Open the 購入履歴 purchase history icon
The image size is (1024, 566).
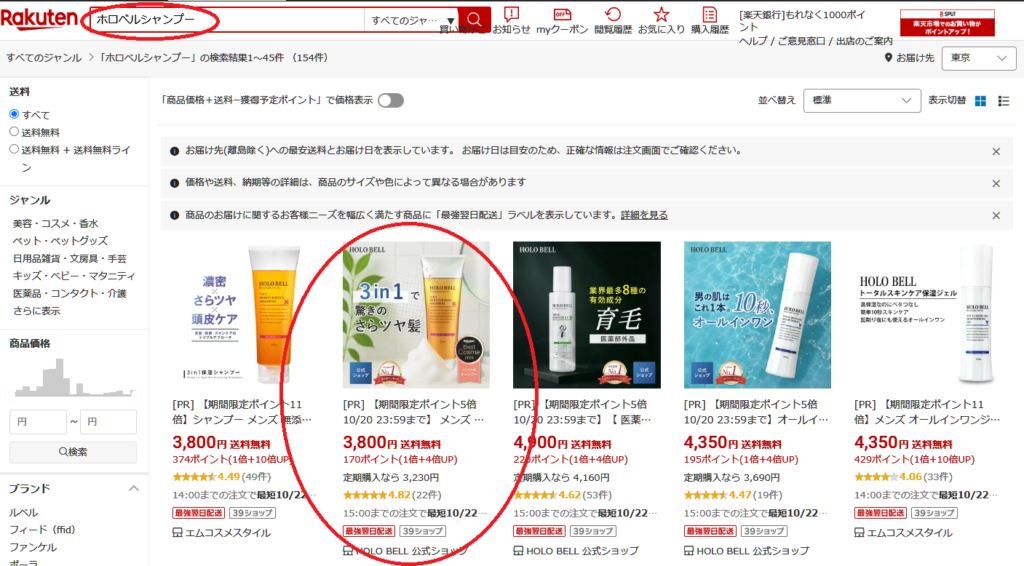tap(709, 15)
